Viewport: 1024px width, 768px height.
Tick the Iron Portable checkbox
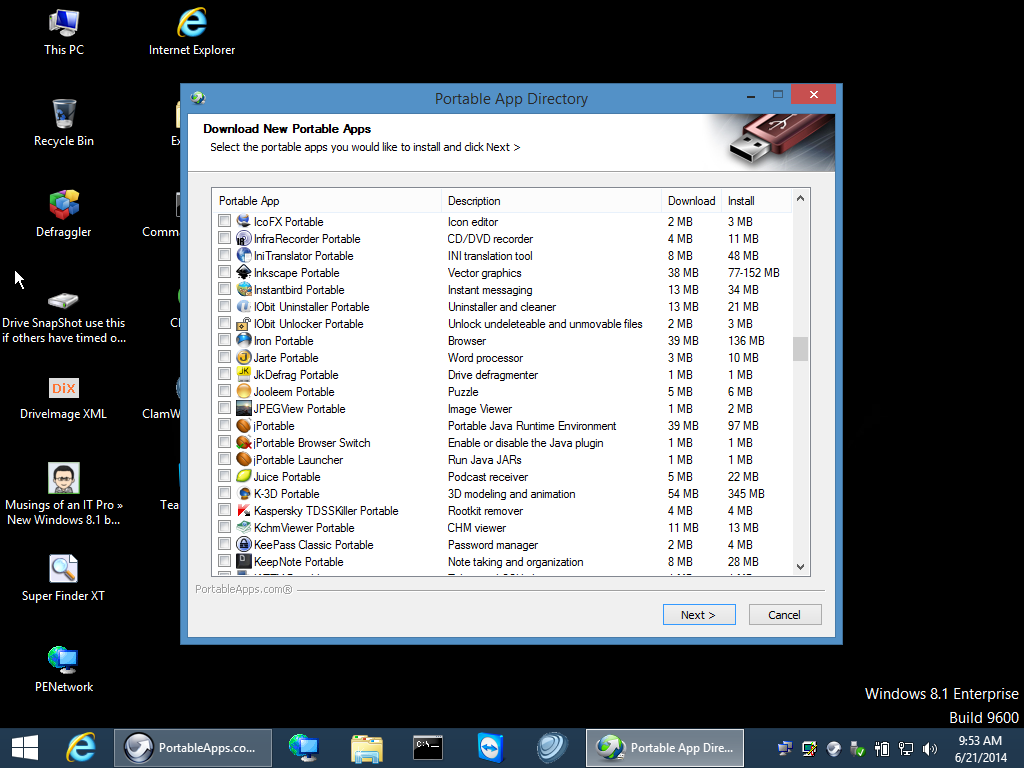(225, 340)
